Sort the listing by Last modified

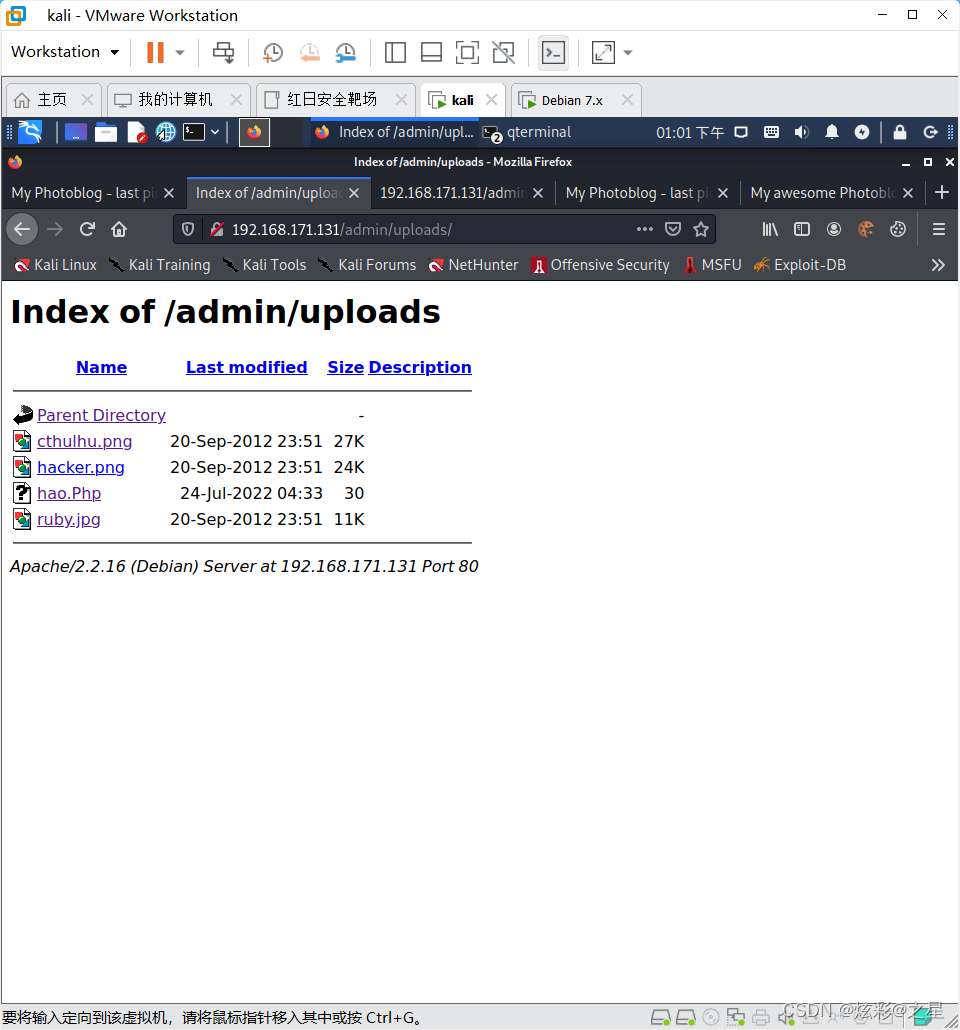[246, 367]
